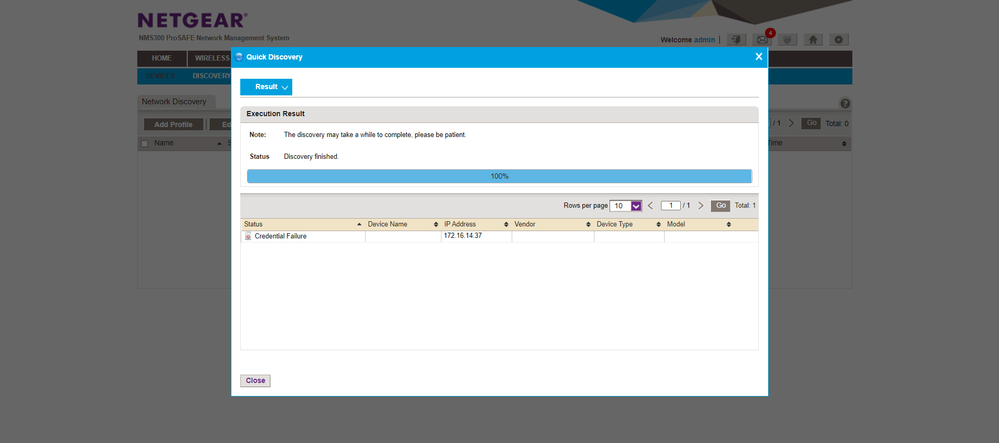The width and height of the screenshot is (999, 443).
Task: Click the 100% discovery progress bar
Action: (x=499, y=176)
